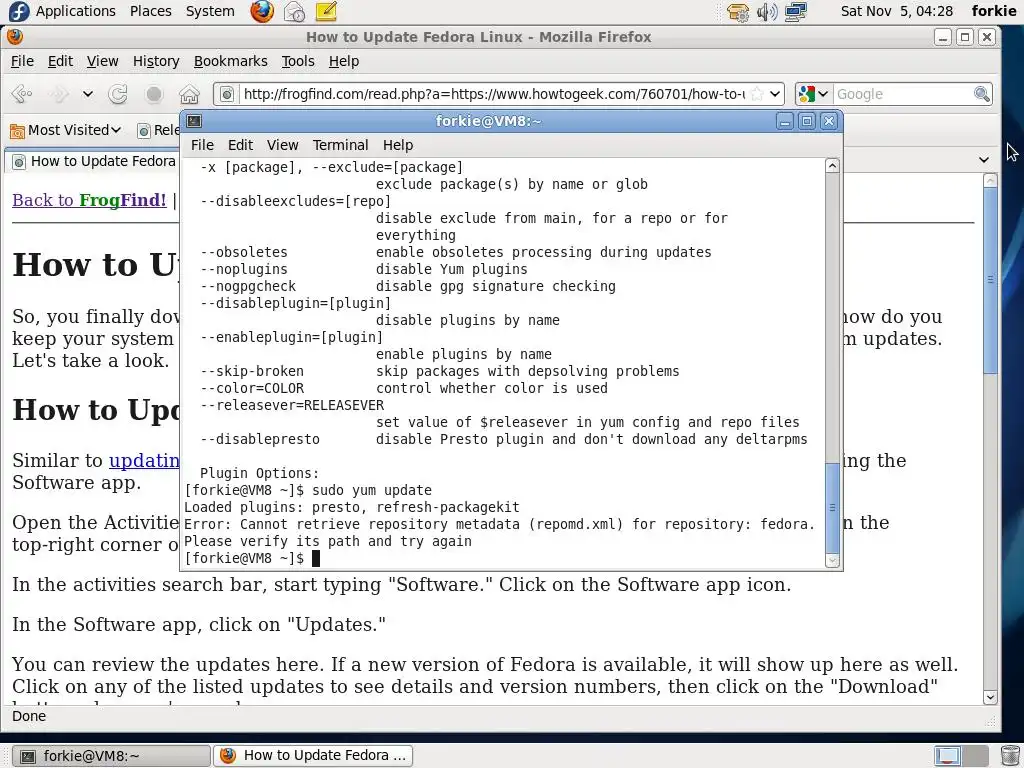Open terminal Help menu
1024x768 pixels.
(398, 145)
